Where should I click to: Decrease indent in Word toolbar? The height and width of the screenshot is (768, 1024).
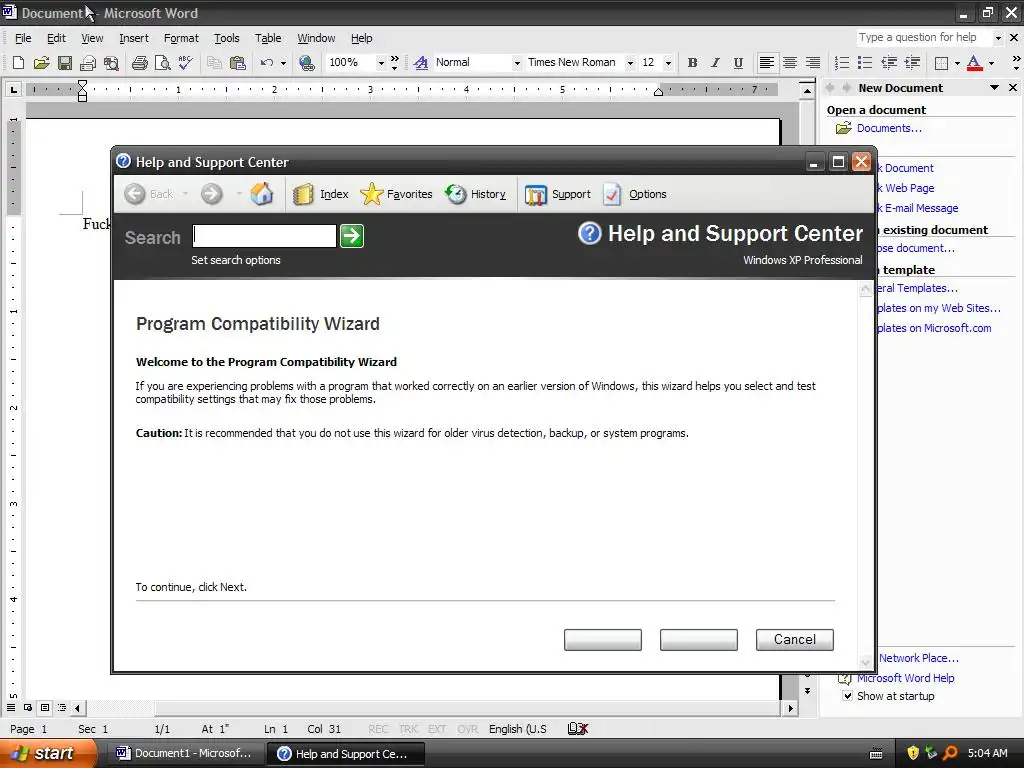[x=888, y=63]
